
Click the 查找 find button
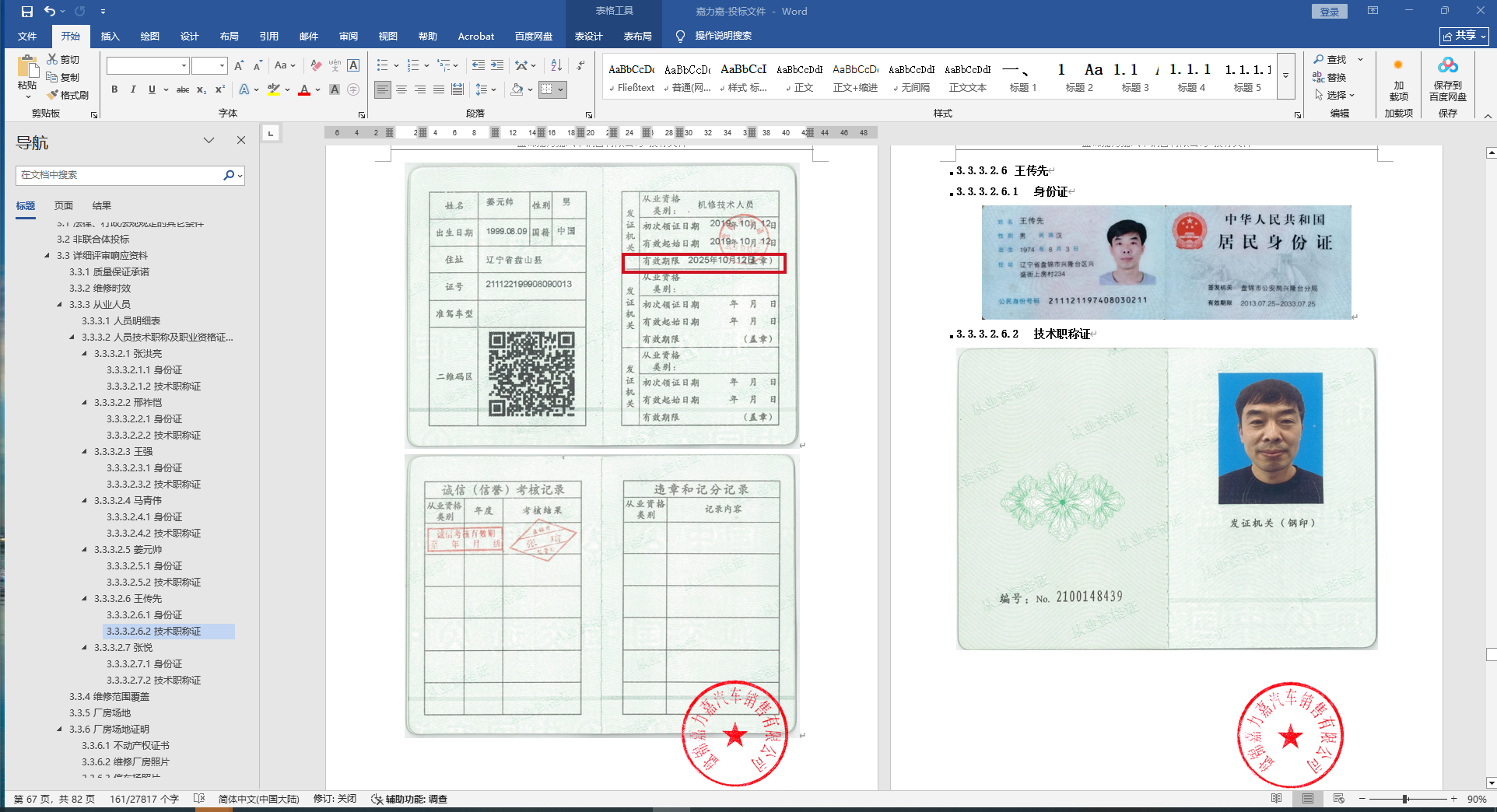(x=1330, y=59)
